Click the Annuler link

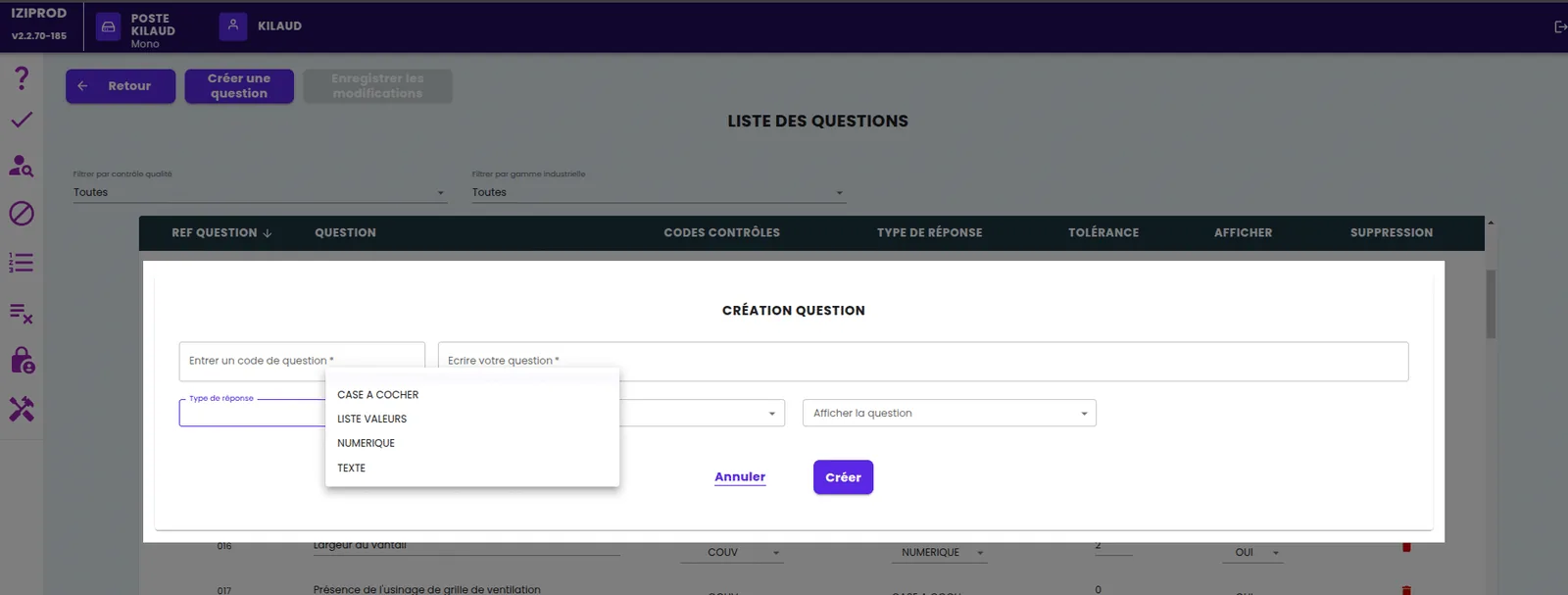point(740,477)
